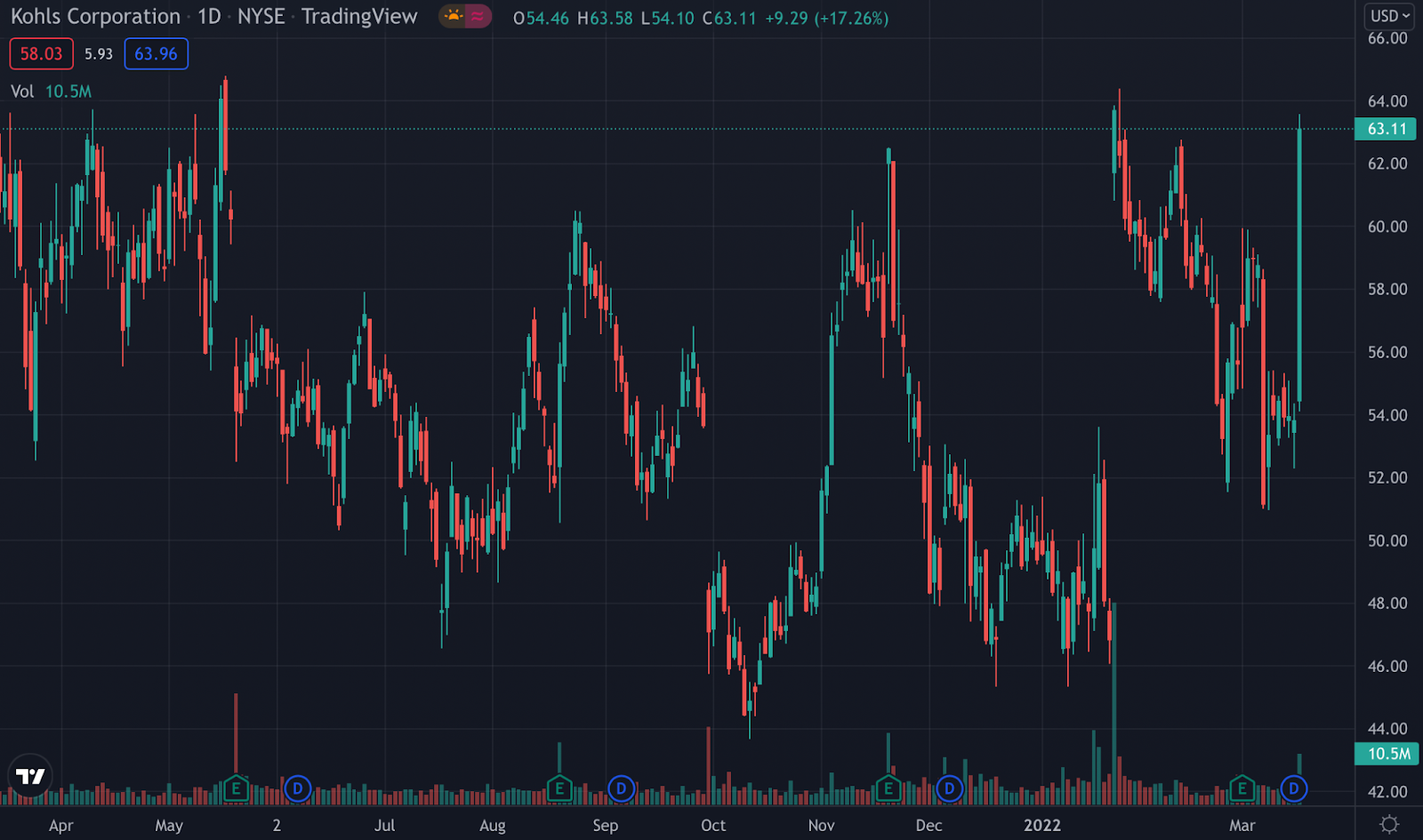Click the Aug label on time axis
Viewport: 1423px width, 840px height.
[493, 825]
